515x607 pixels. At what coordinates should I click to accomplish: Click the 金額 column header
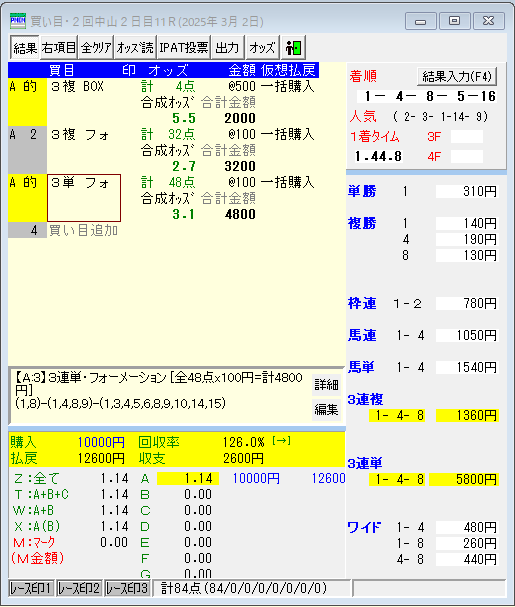(x=242, y=70)
